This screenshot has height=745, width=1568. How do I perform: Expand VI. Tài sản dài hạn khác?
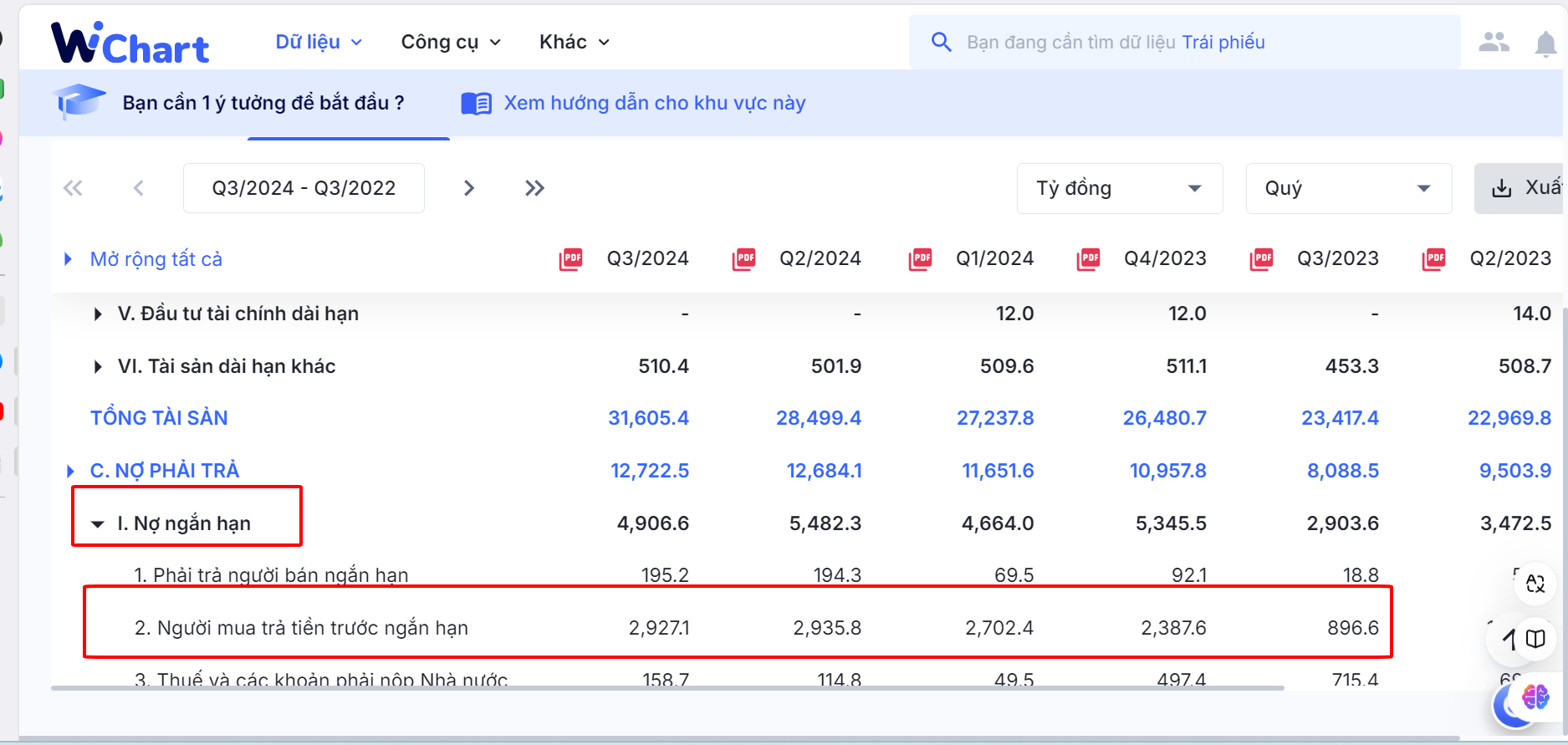pos(98,366)
